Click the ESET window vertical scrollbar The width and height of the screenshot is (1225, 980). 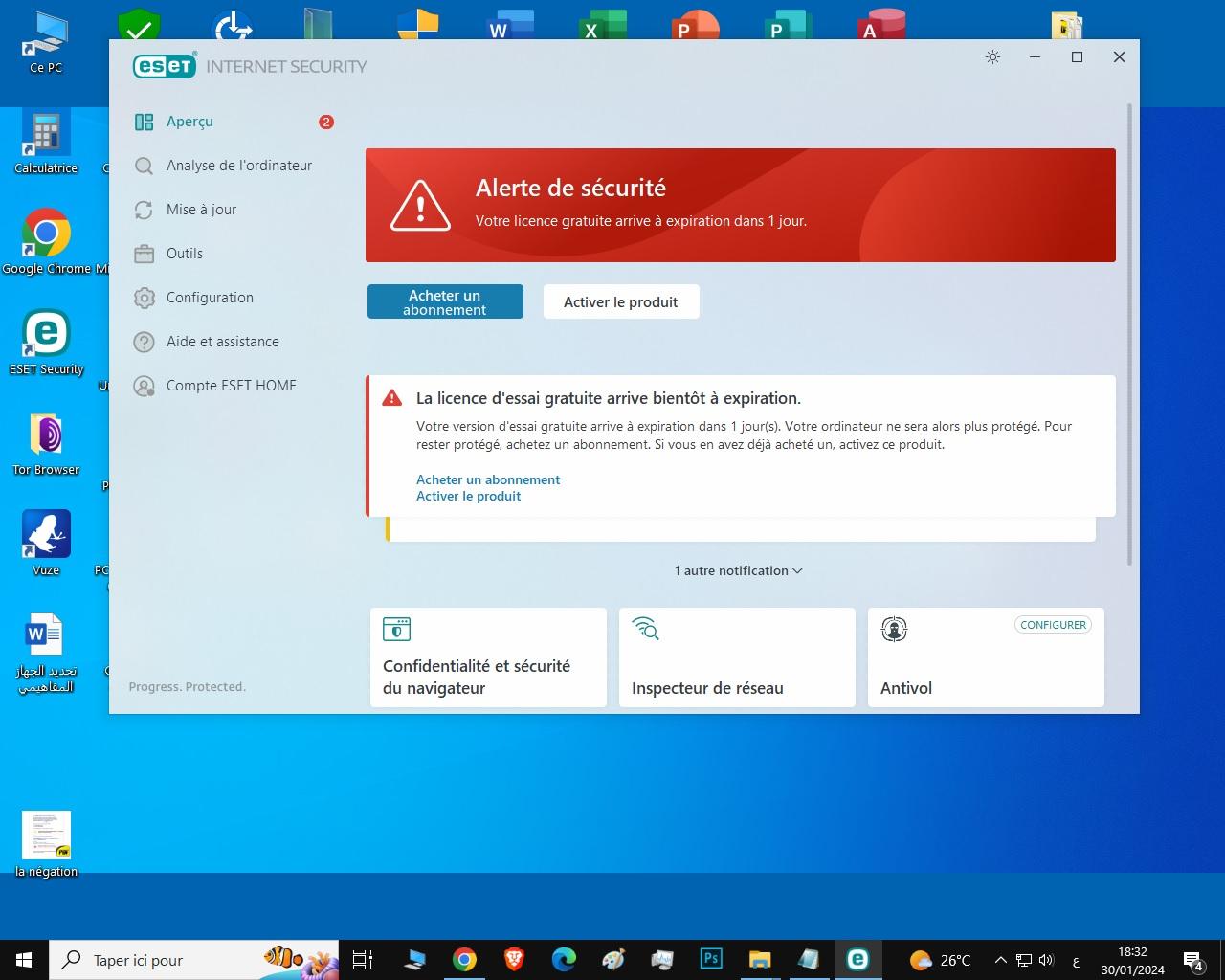1131,335
